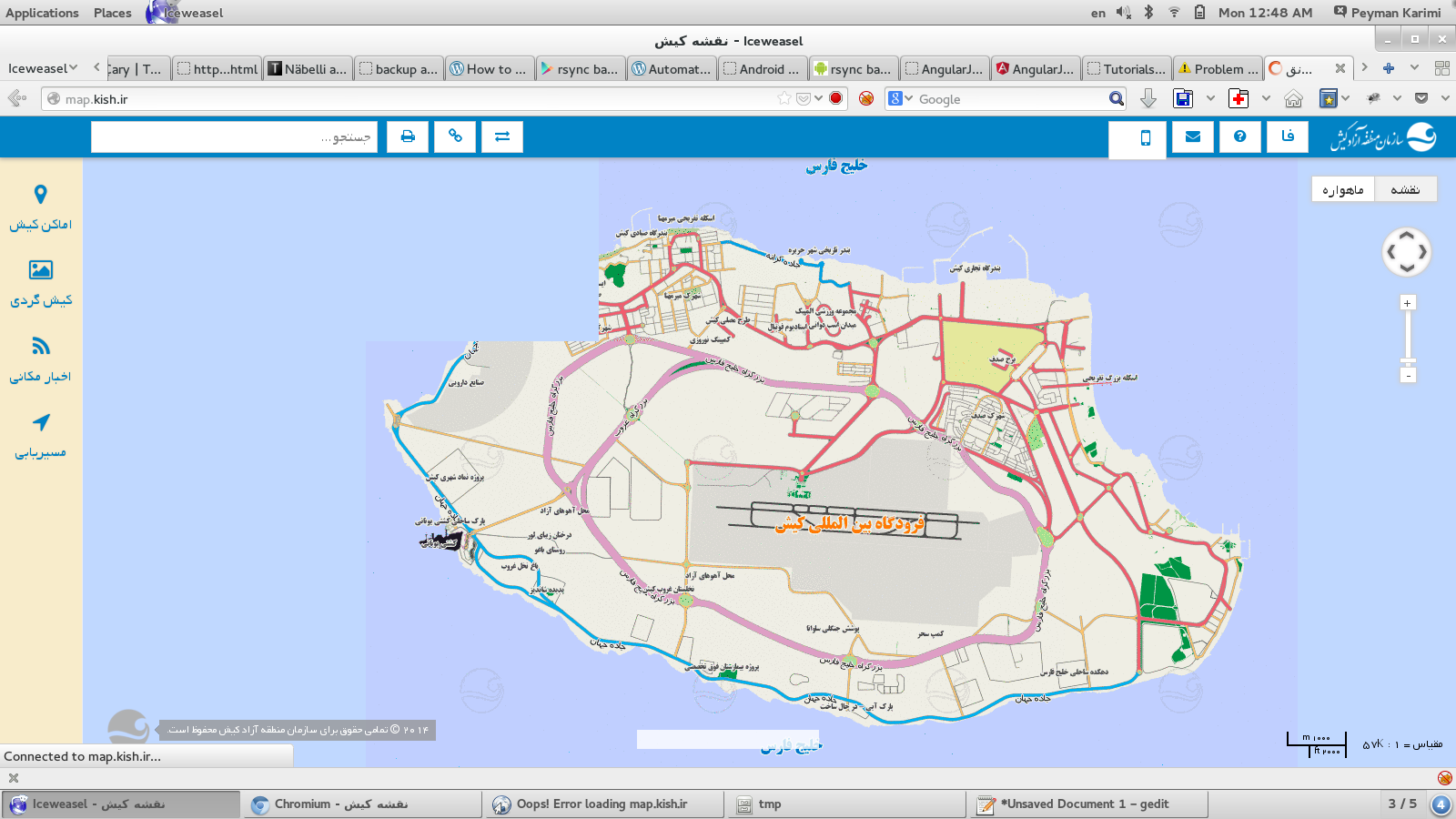
Task: Open the tab groups icon
Action: pos(1441,68)
